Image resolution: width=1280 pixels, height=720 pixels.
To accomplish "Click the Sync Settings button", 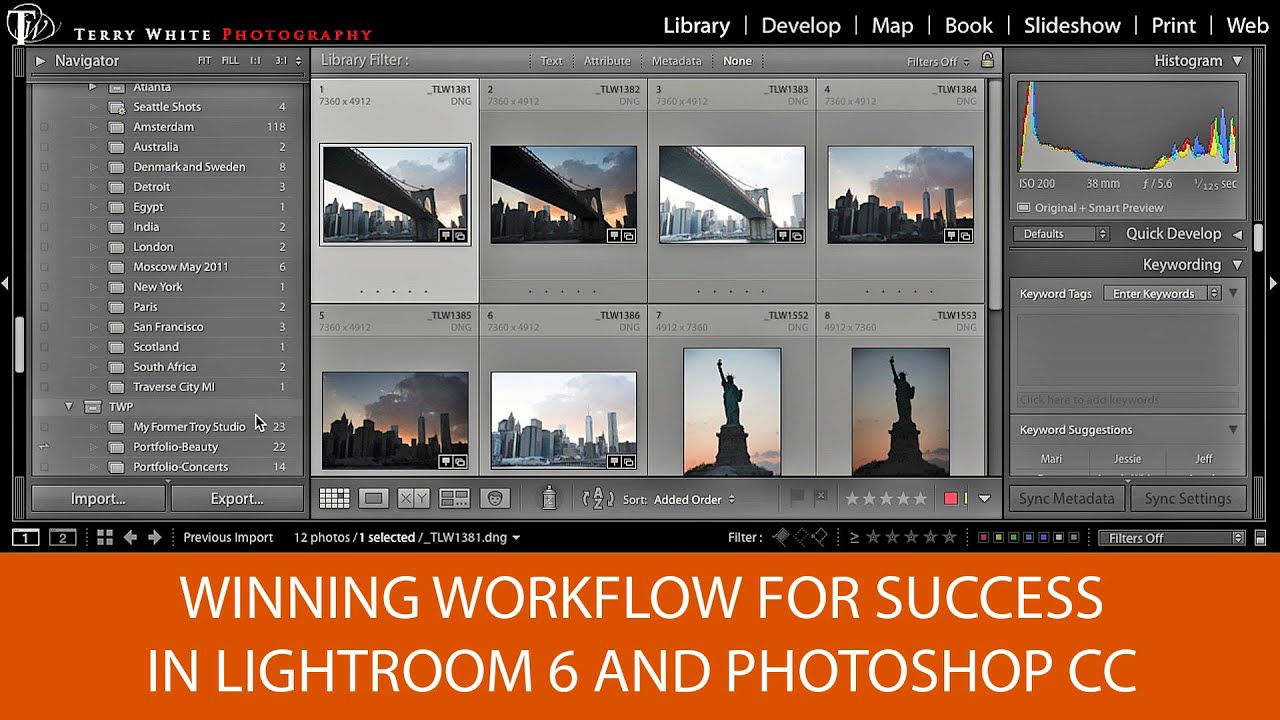I will (x=1188, y=498).
